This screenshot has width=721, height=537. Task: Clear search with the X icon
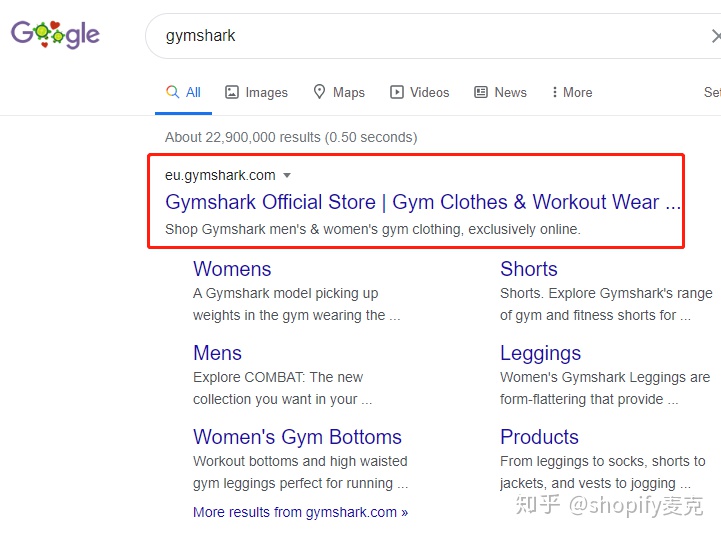(715, 36)
